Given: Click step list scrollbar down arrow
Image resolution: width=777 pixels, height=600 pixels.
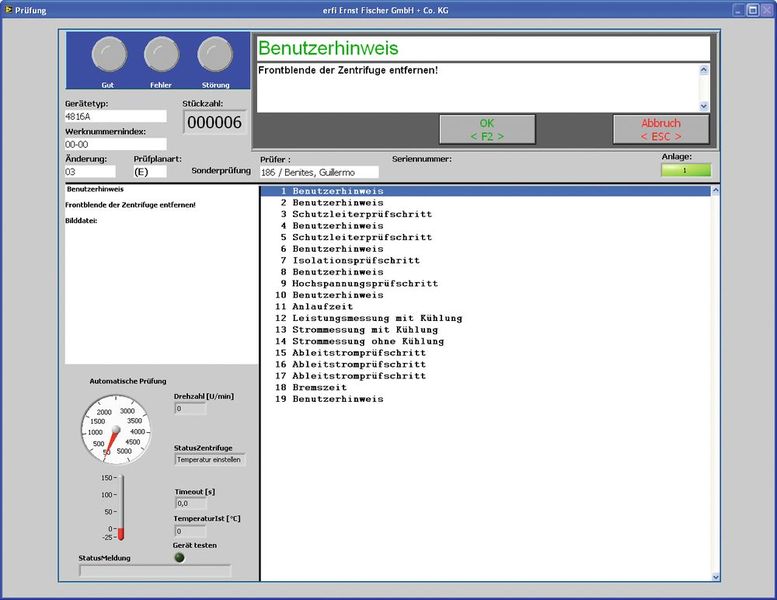Looking at the screenshot, I should pyautogui.click(x=715, y=577).
